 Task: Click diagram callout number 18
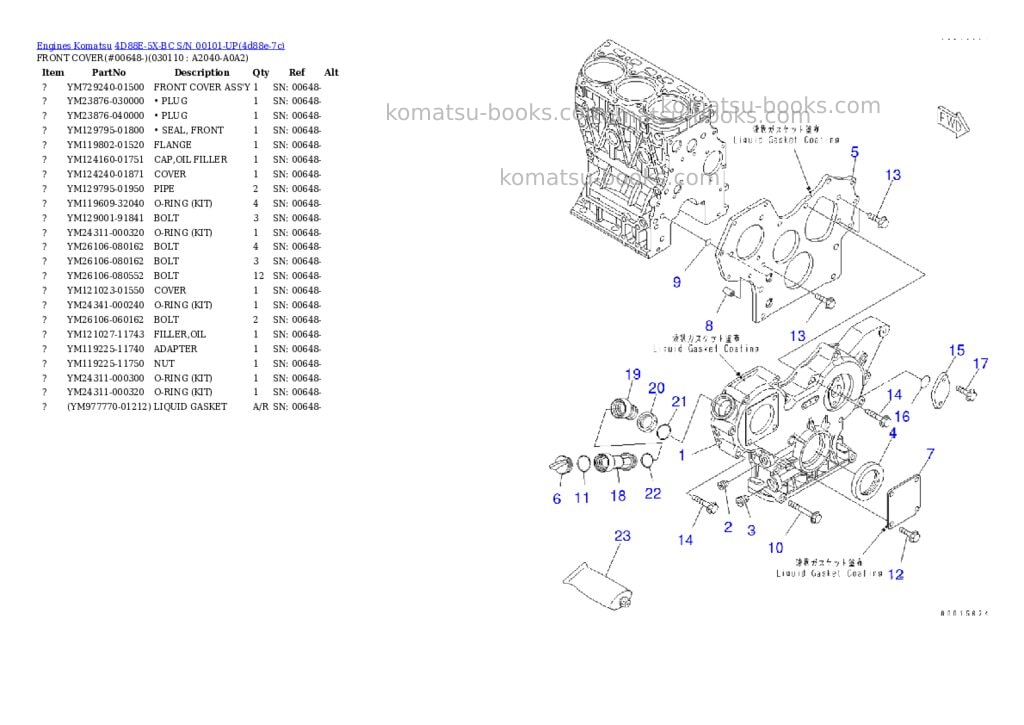click(x=618, y=496)
